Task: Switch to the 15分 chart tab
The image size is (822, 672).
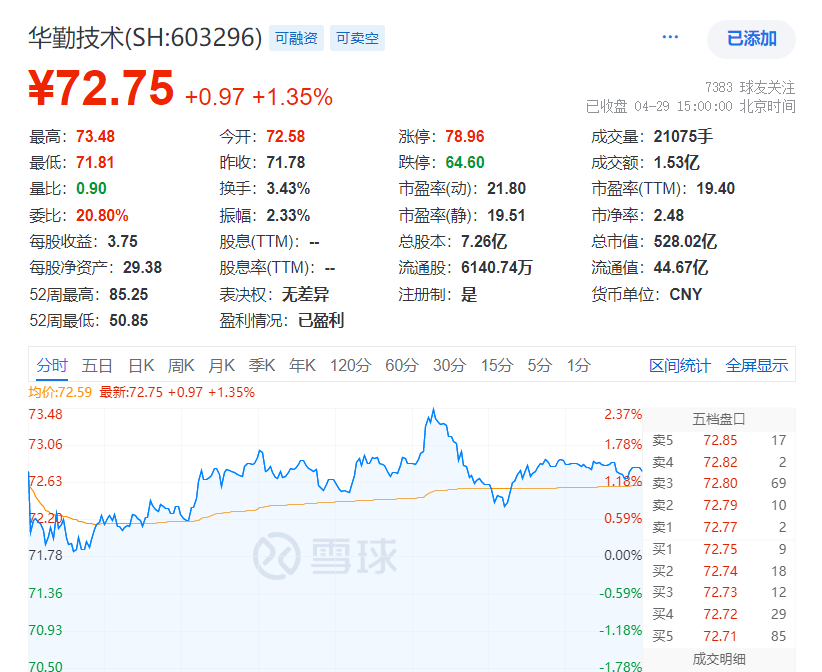Action: (x=496, y=365)
